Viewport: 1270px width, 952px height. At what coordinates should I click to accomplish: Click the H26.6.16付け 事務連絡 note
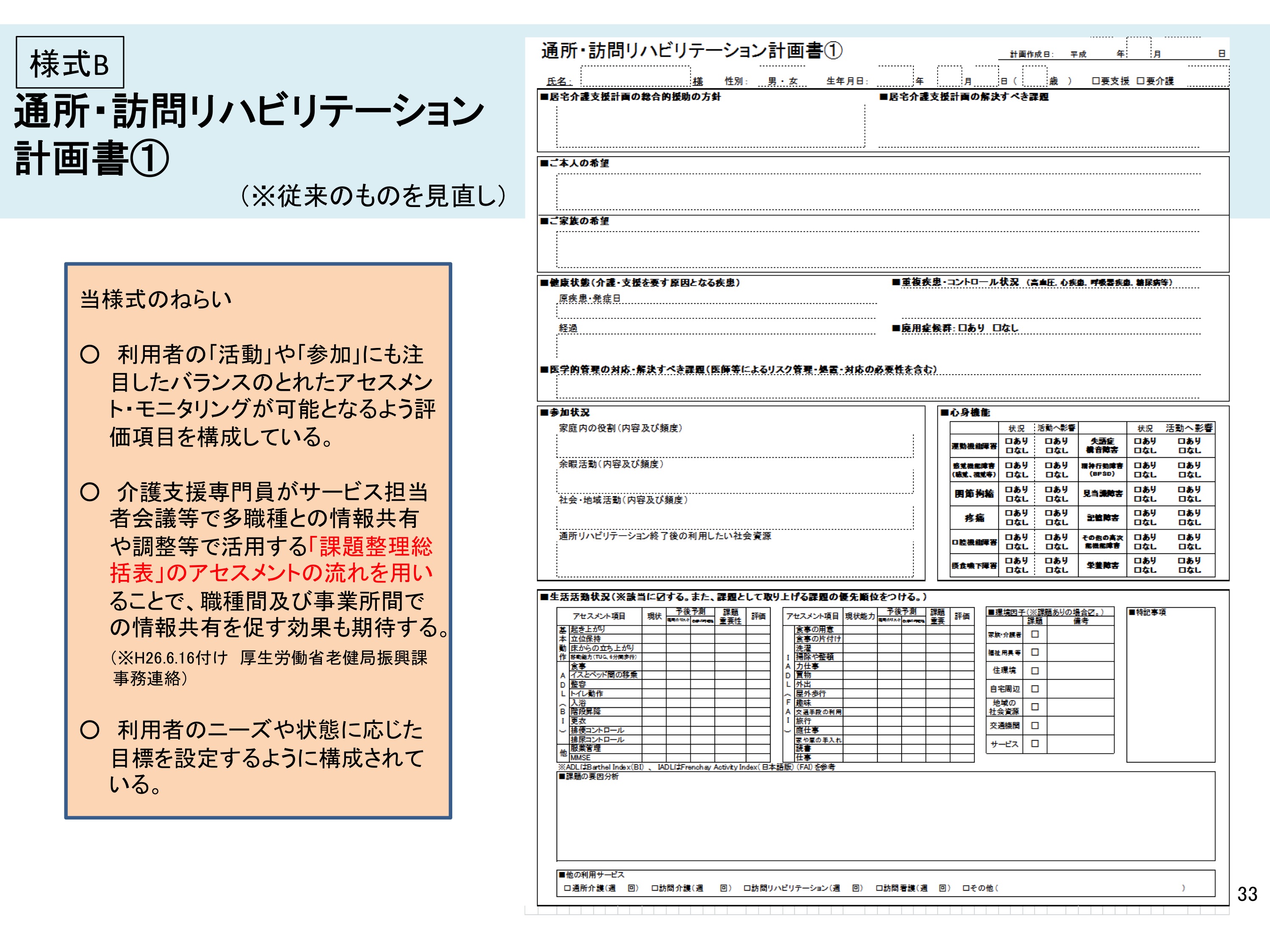click(x=269, y=668)
